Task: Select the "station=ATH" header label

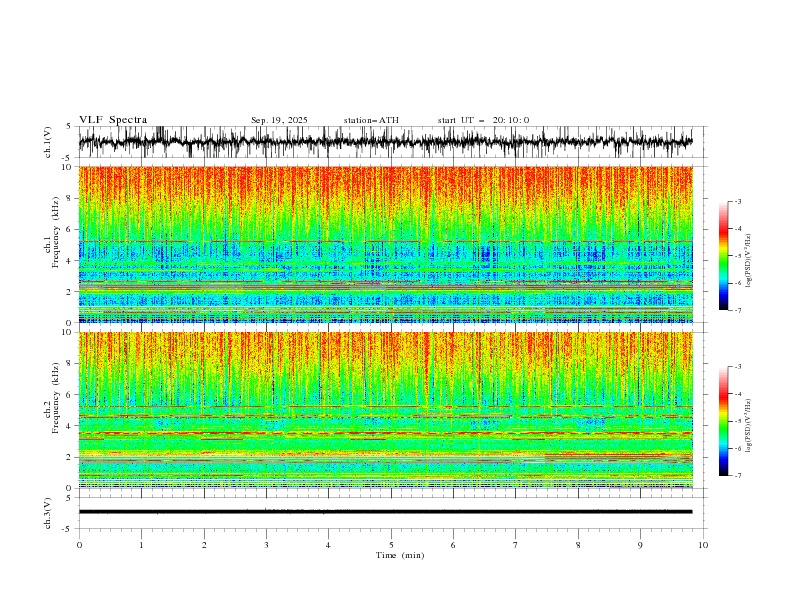Action: 371,120
